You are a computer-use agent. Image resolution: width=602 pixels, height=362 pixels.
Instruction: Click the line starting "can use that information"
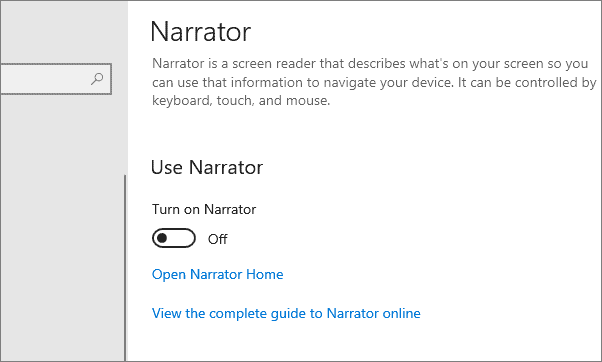pyautogui.click(x=374, y=82)
